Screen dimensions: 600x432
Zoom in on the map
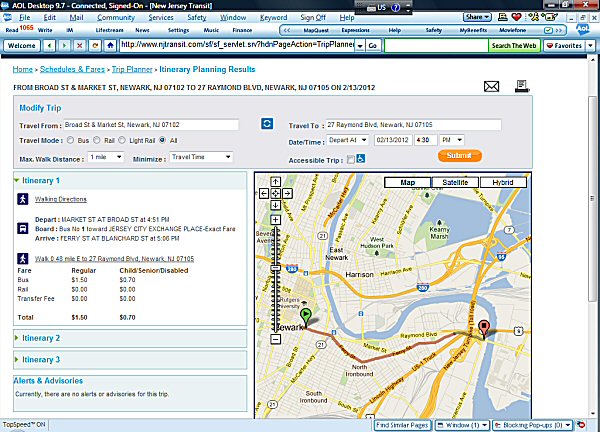pos(276,220)
